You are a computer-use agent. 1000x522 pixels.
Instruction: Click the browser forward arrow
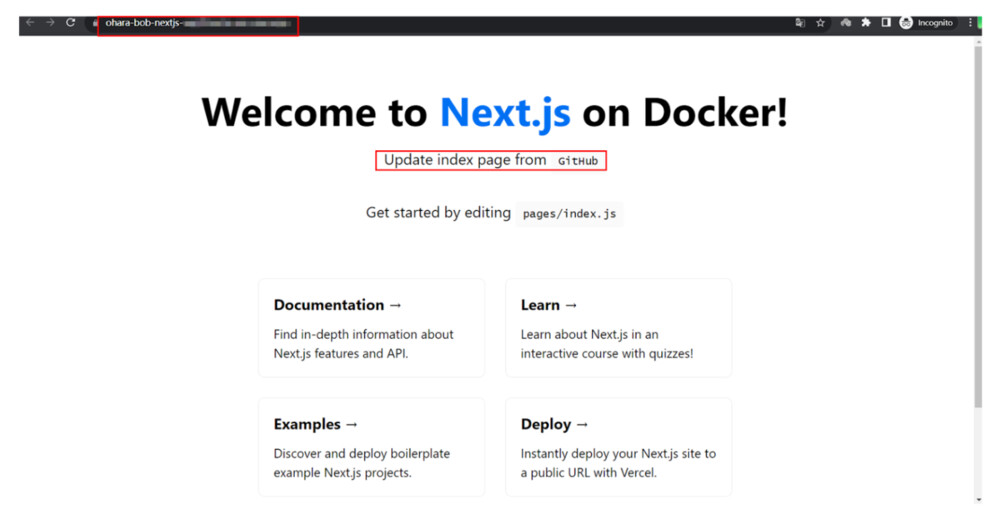coord(50,22)
